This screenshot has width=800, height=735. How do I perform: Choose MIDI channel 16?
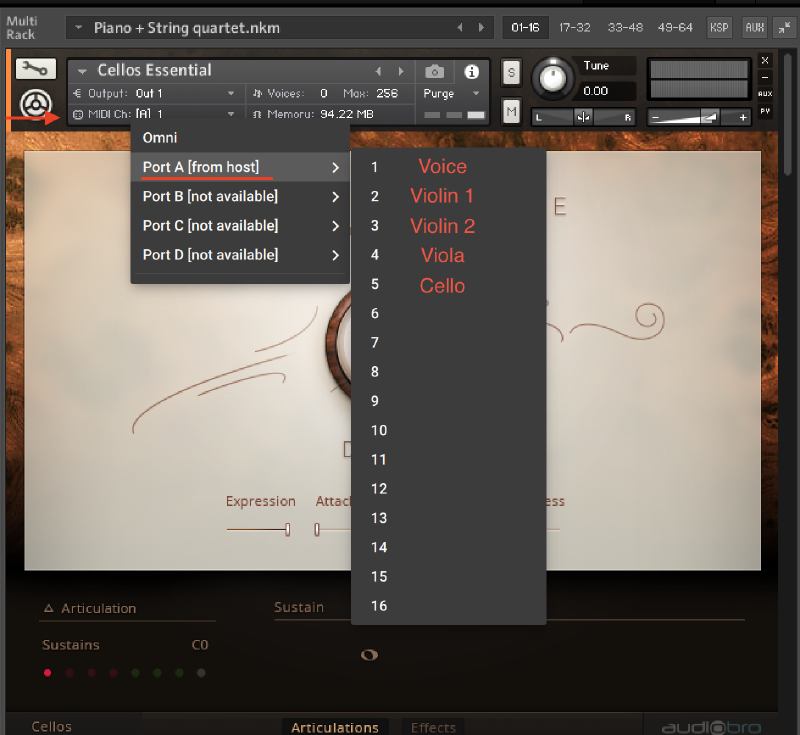tap(448, 606)
